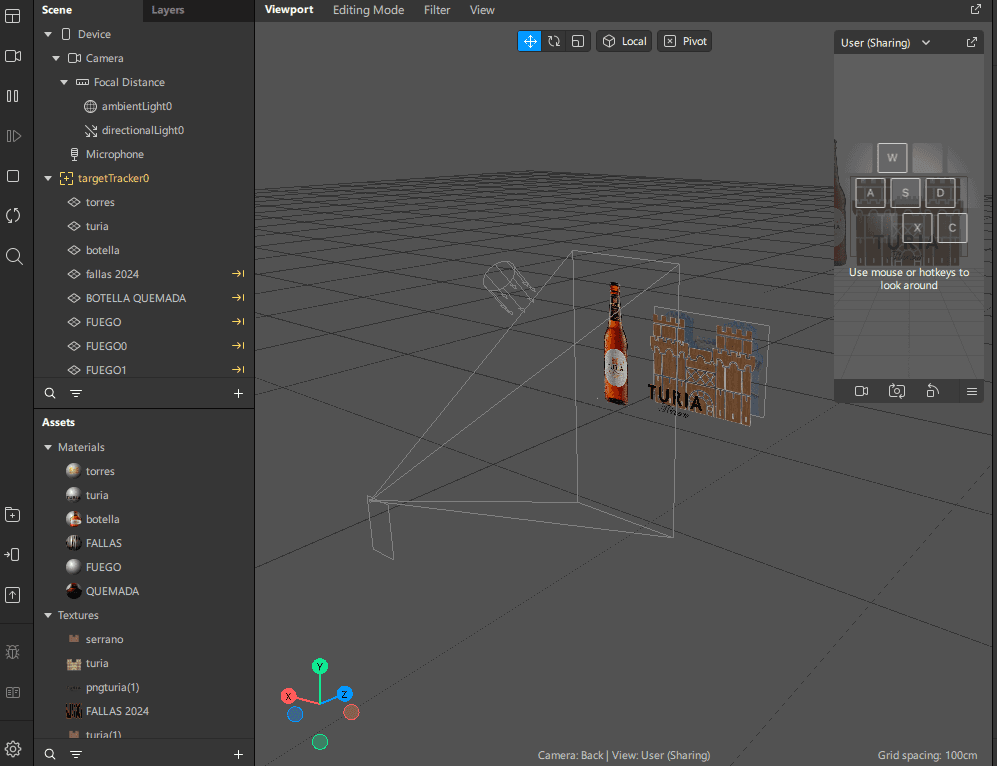Select the FALLAS material in Assets

[x=103, y=543]
